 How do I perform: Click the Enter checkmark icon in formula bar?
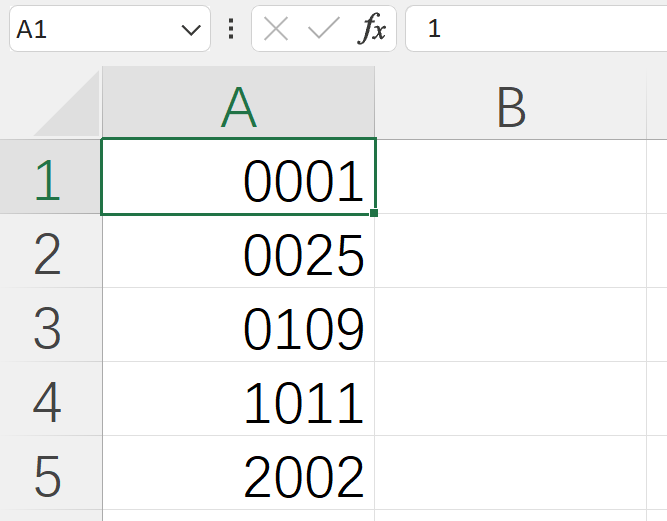[x=323, y=29]
